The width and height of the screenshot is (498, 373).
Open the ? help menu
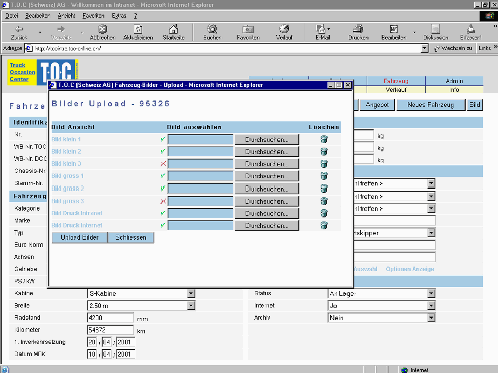click(136, 16)
